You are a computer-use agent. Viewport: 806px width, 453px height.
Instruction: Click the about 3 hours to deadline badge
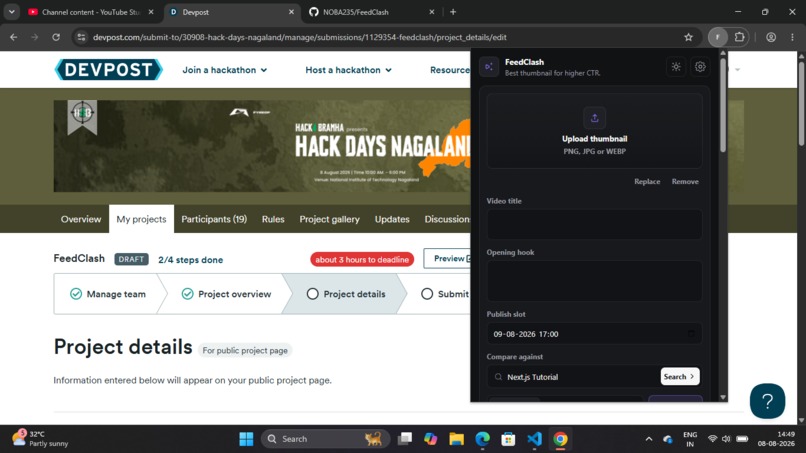pyautogui.click(x=362, y=260)
